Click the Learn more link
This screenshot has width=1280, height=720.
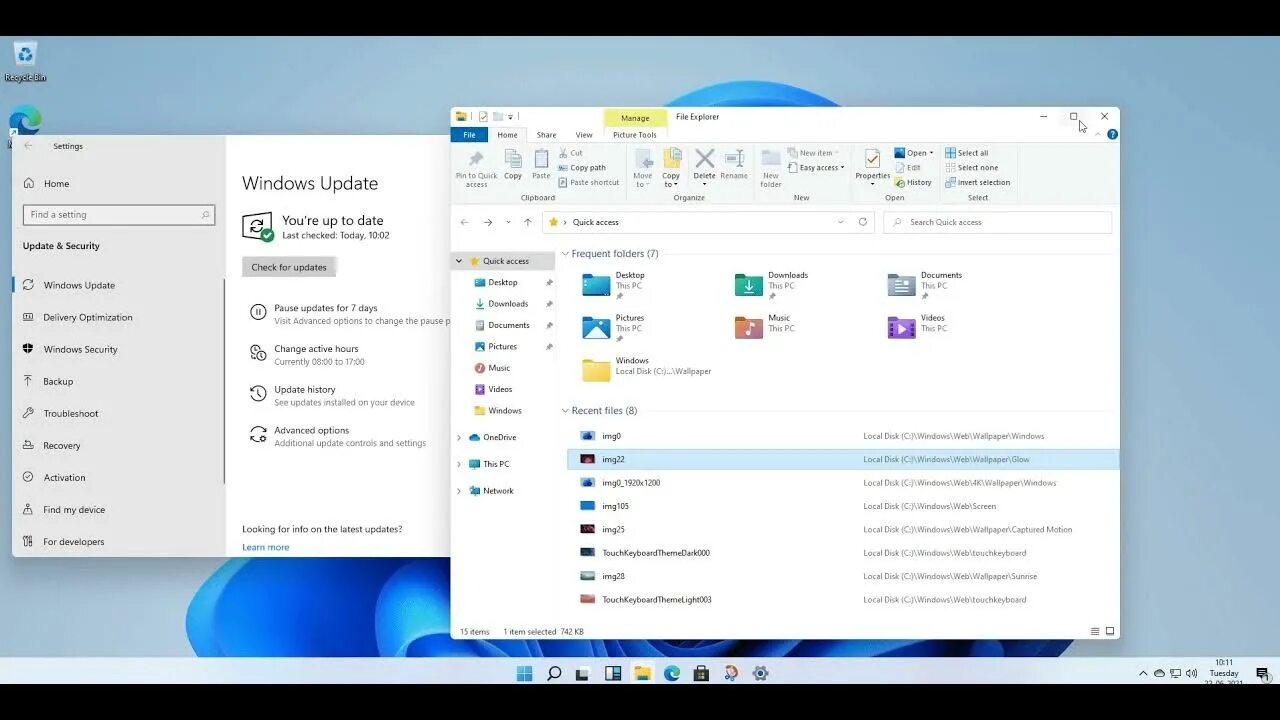pyautogui.click(x=265, y=547)
